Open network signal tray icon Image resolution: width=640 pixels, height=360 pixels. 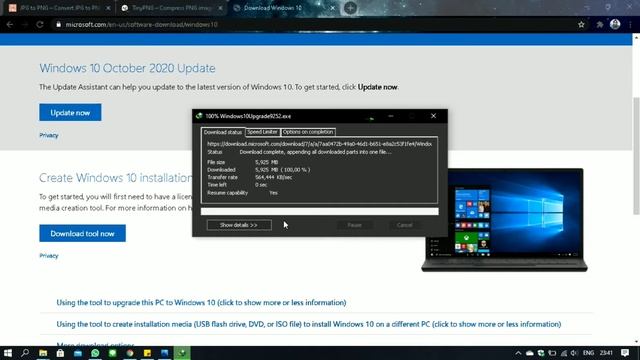tap(564, 353)
